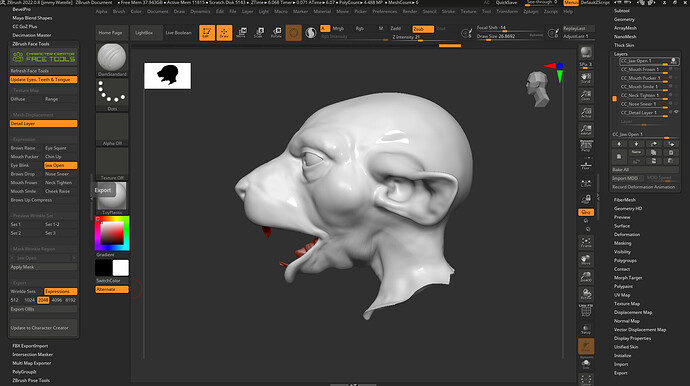Toggle the Zsub mode

point(423,29)
